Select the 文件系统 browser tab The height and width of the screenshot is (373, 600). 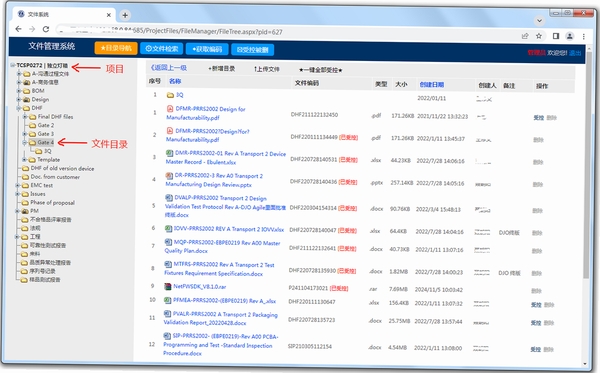click(63, 15)
